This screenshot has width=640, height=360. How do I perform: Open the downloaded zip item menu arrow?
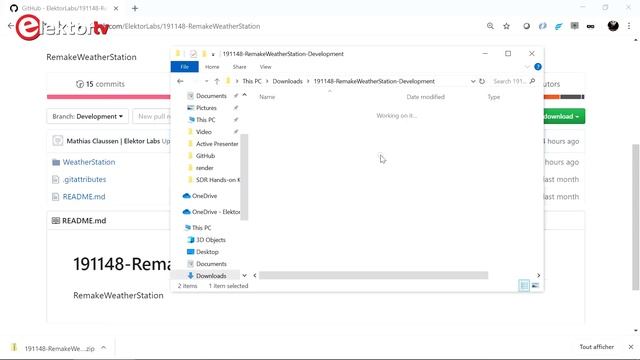click(x=104, y=348)
